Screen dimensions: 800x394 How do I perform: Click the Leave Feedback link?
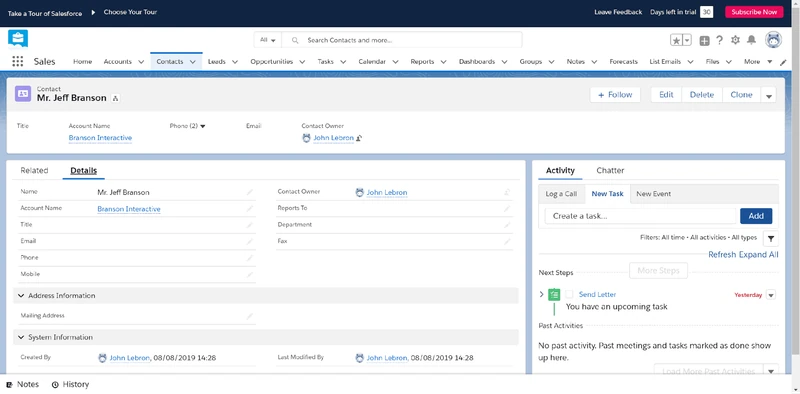click(x=618, y=12)
